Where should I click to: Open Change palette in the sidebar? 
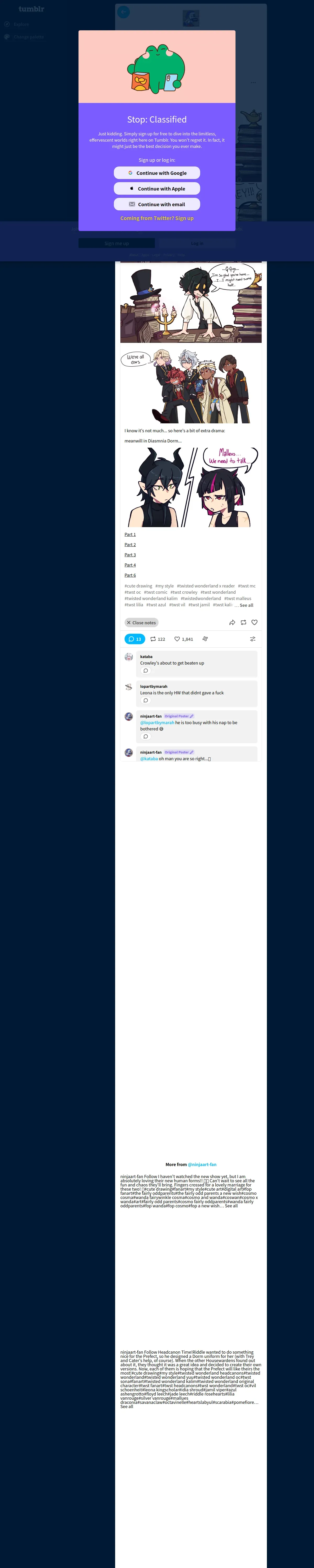point(24,37)
